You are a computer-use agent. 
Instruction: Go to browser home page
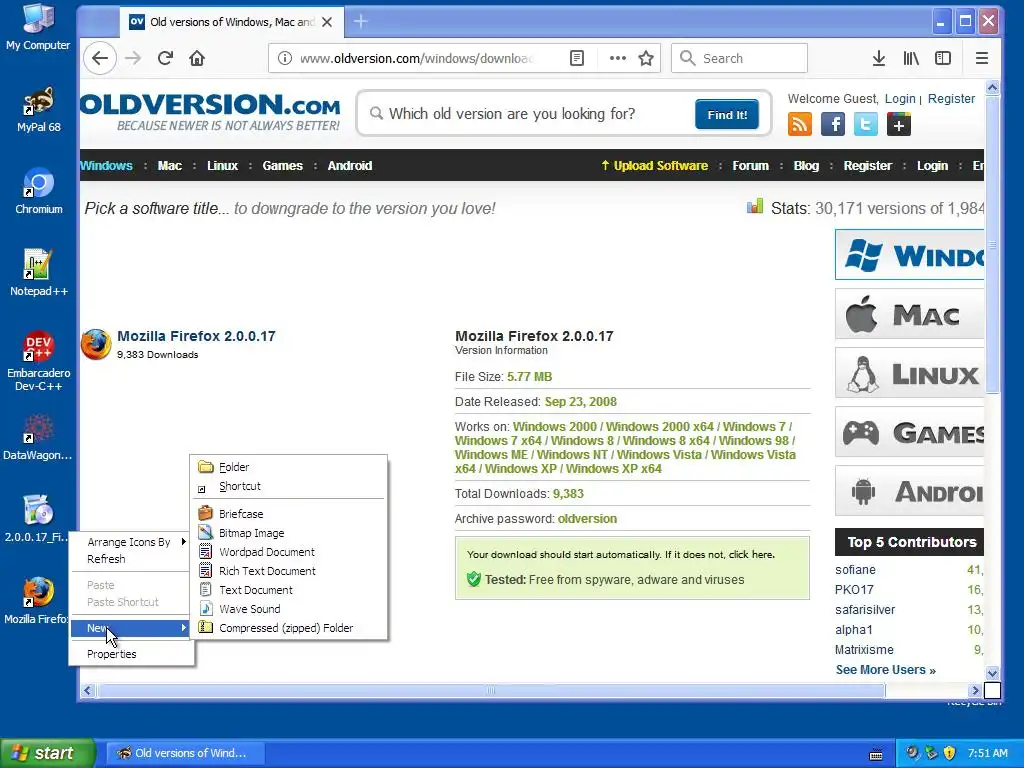tap(197, 58)
